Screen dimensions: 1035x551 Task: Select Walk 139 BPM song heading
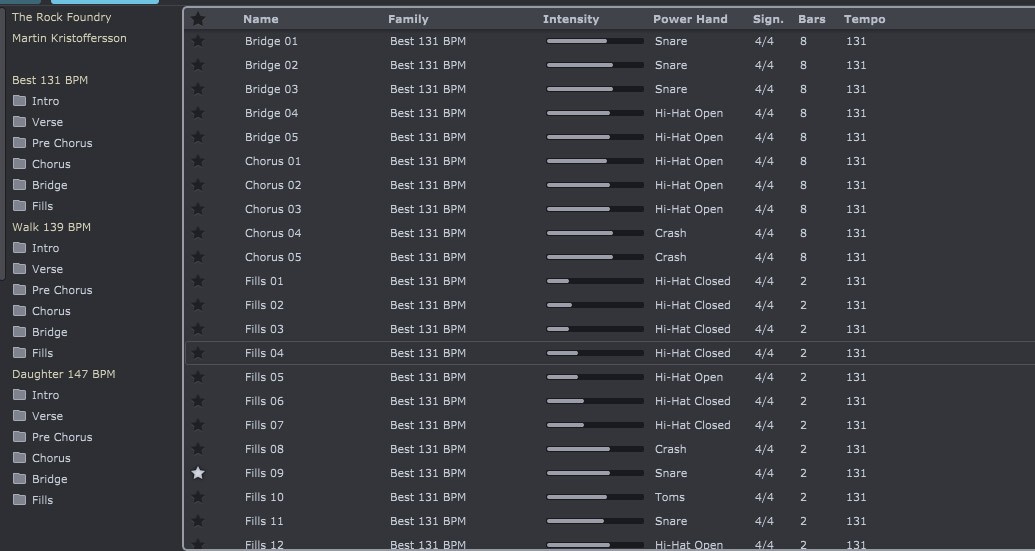coord(51,227)
